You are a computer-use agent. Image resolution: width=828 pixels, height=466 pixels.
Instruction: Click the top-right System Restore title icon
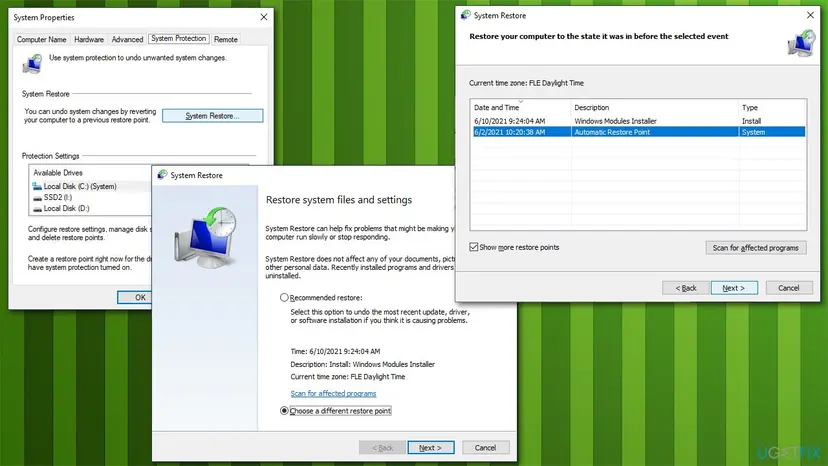[x=465, y=15]
